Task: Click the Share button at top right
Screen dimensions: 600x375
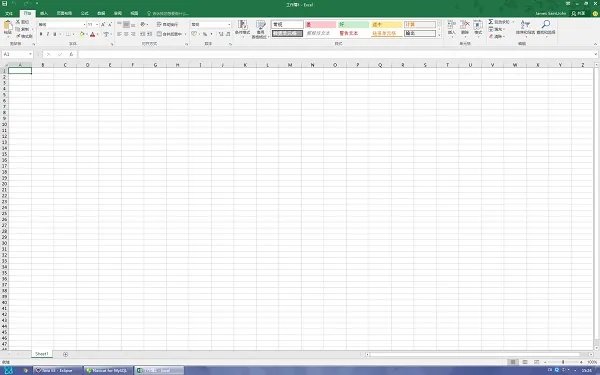Action: pos(579,13)
